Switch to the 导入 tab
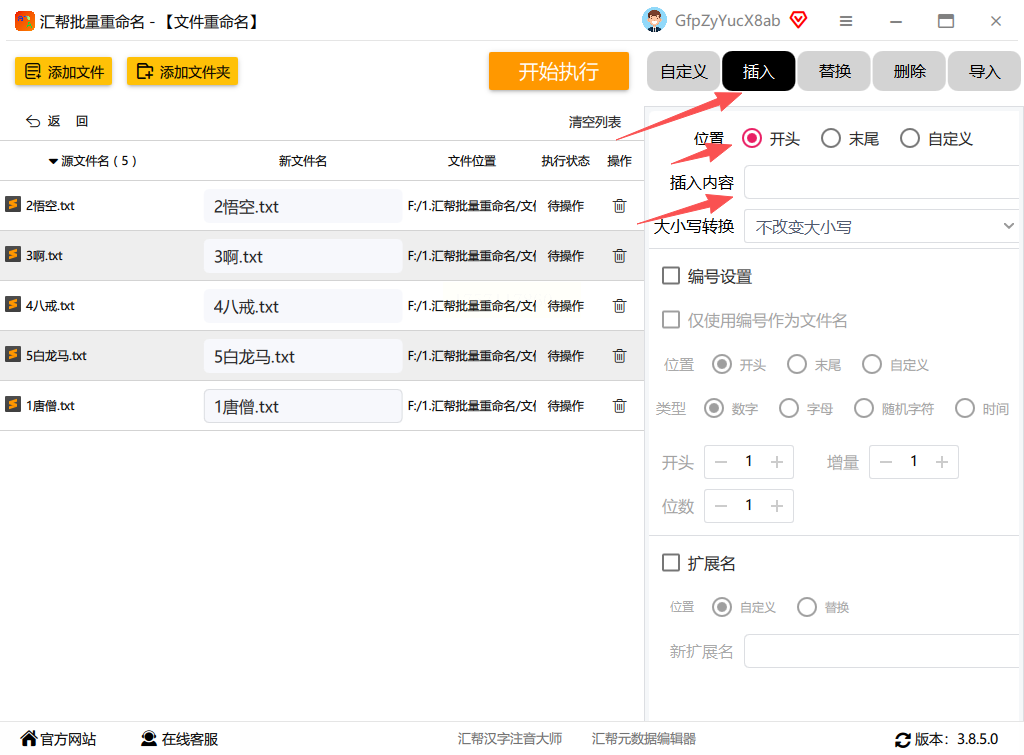The height and width of the screenshot is (755, 1024). click(x=984, y=71)
